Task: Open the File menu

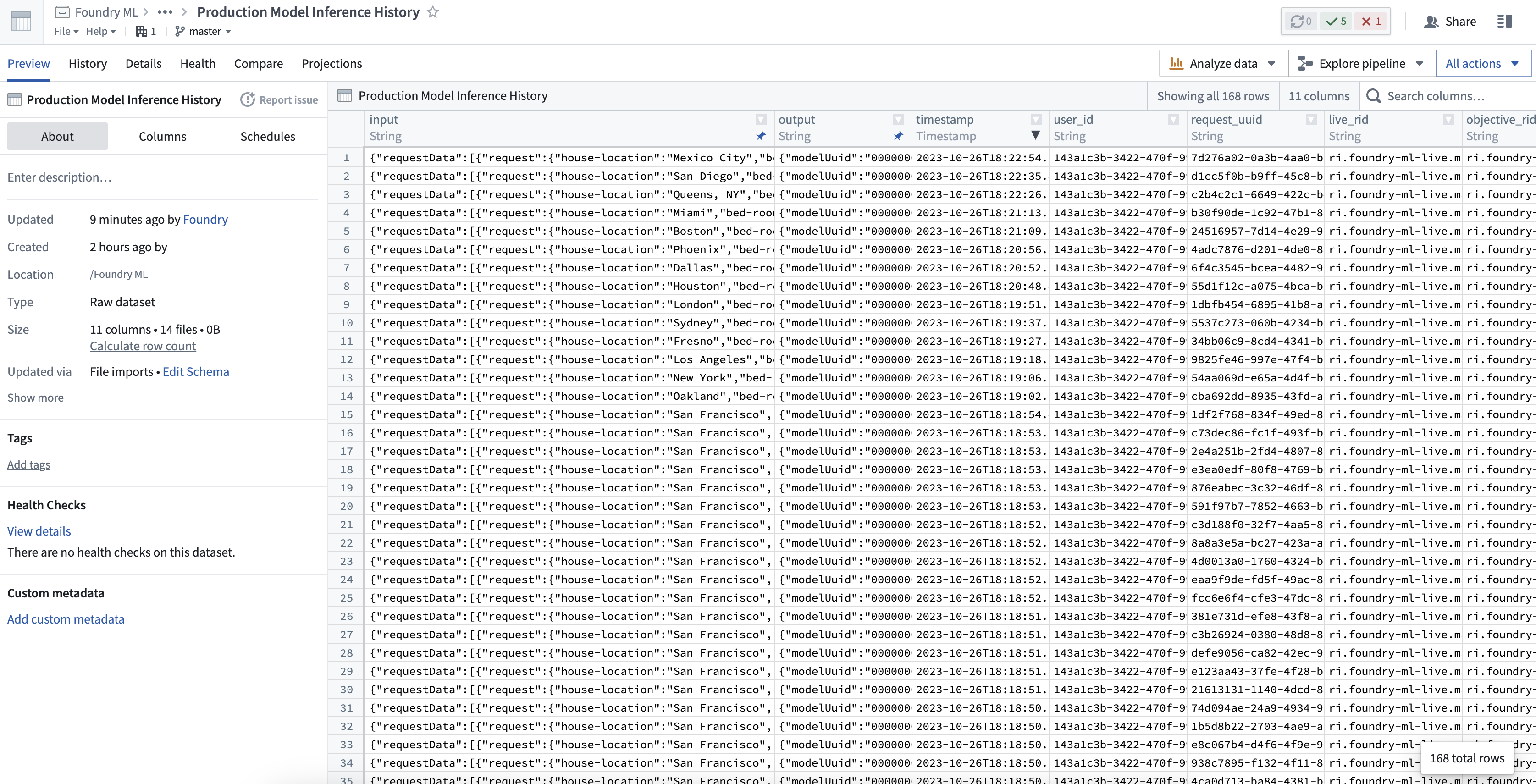Action: [x=66, y=31]
